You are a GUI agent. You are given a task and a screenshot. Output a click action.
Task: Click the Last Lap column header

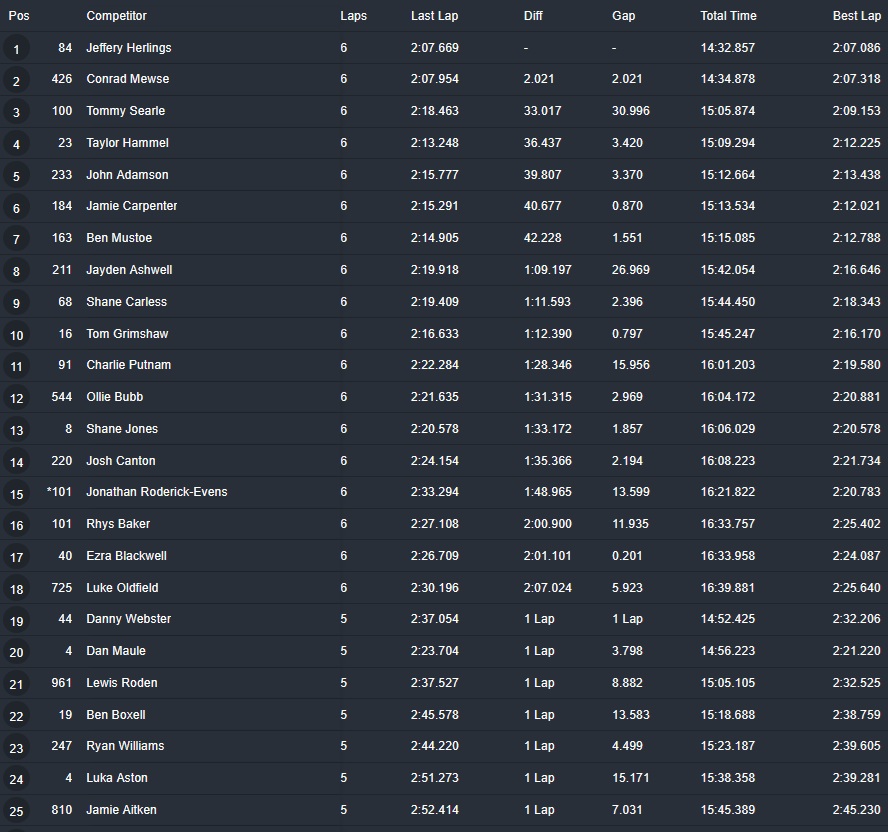click(433, 16)
